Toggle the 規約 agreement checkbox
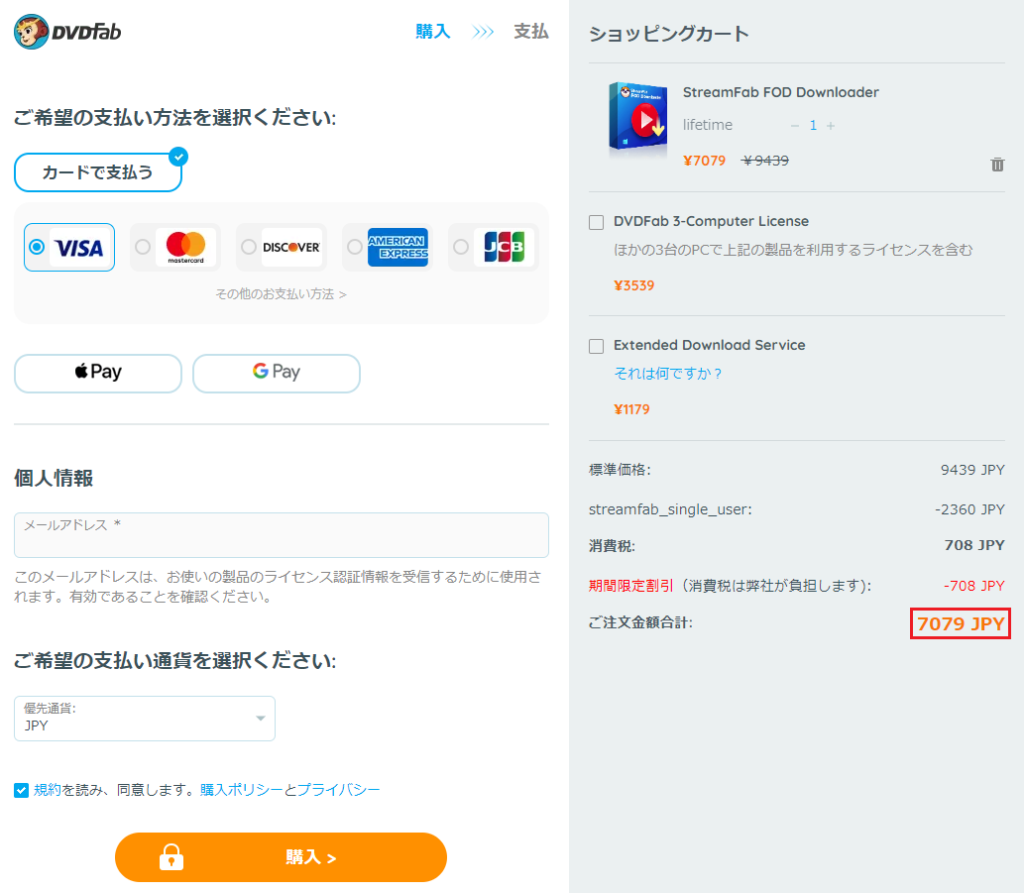 coord(22,790)
